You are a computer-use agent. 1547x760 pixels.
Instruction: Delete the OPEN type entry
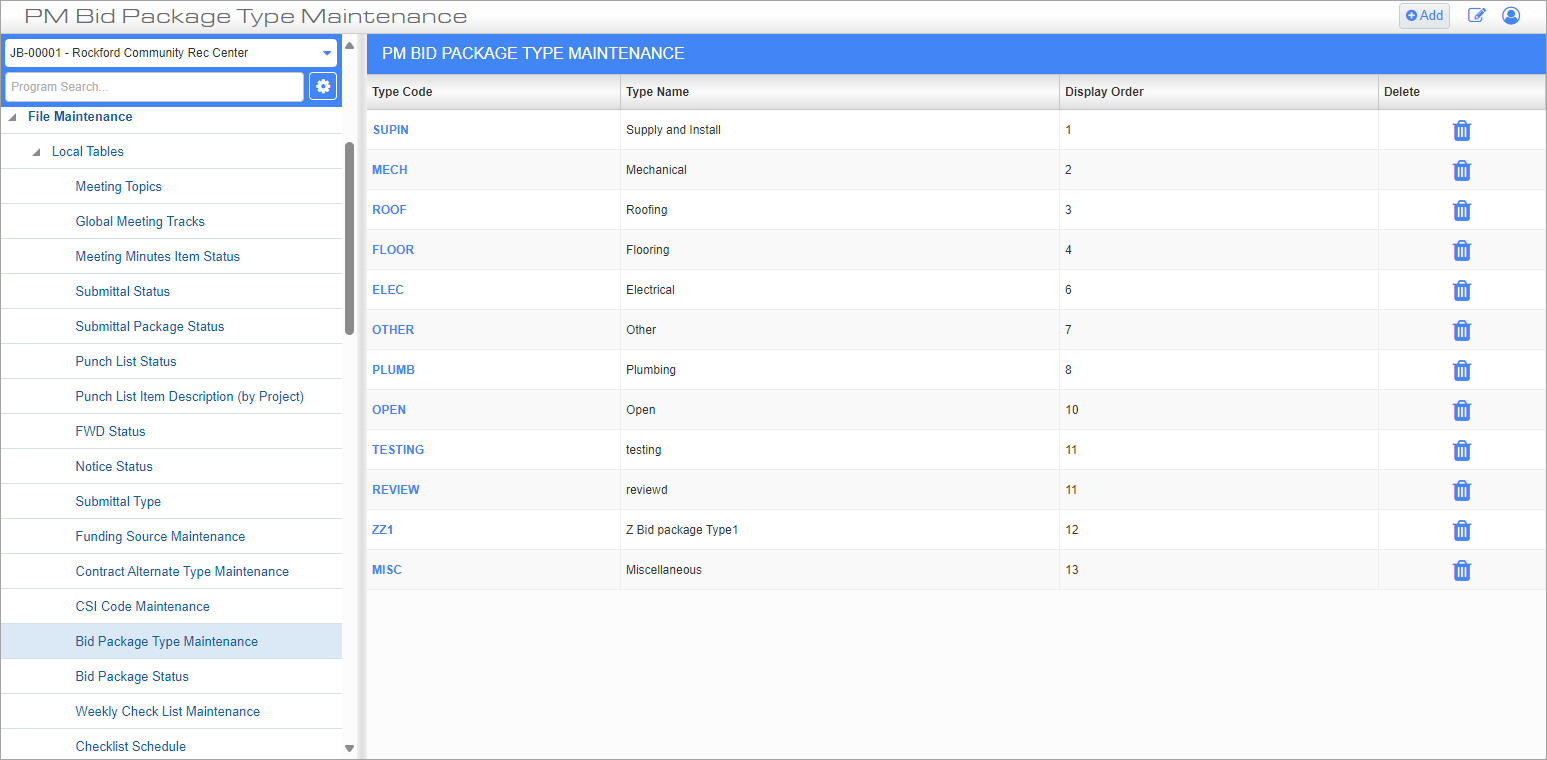[x=1461, y=410]
